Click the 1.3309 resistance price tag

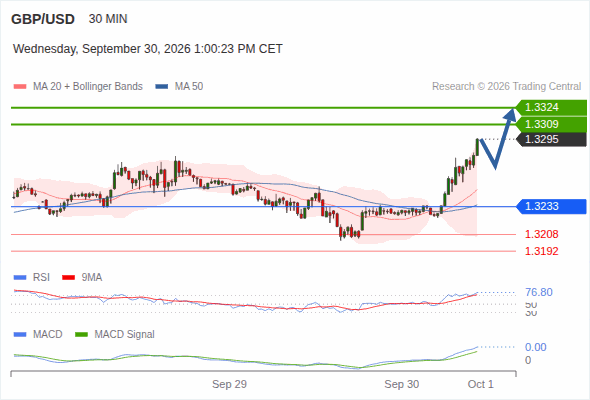[551, 124]
